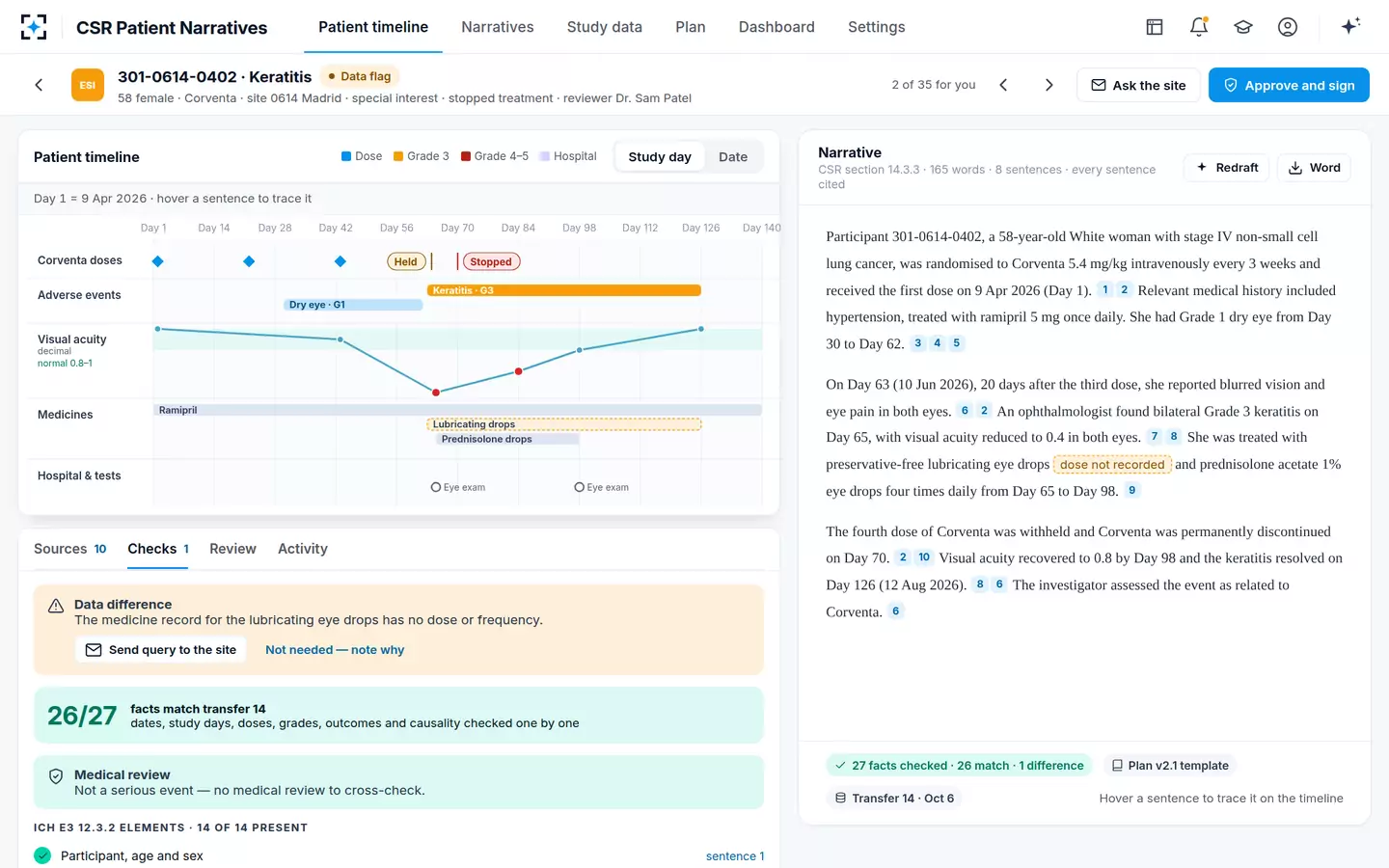This screenshot has height=868, width=1389.
Task: Click the Redraft button
Action: 1228,168
